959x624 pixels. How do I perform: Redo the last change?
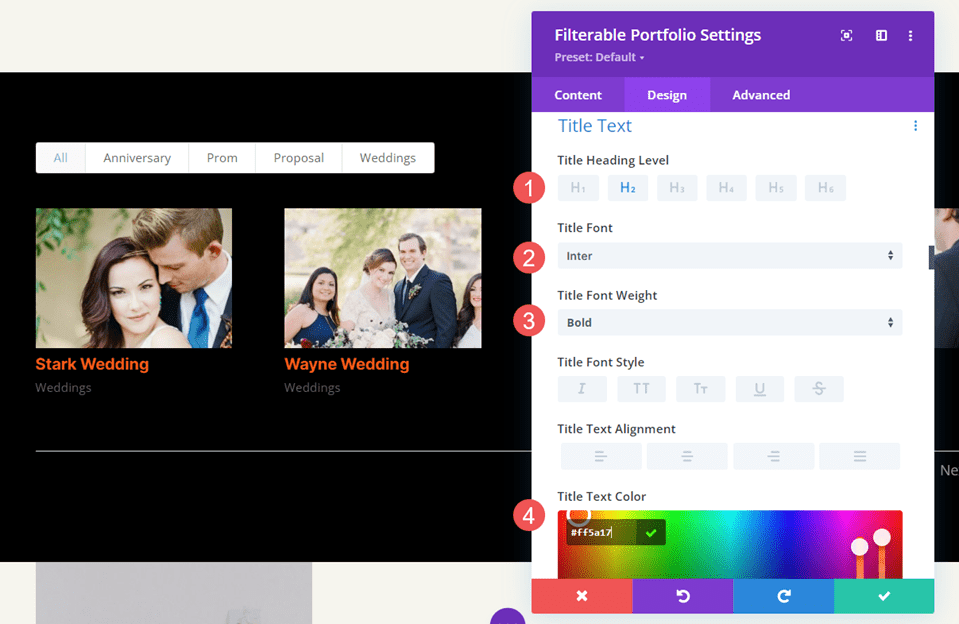pyautogui.click(x=783, y=596)
